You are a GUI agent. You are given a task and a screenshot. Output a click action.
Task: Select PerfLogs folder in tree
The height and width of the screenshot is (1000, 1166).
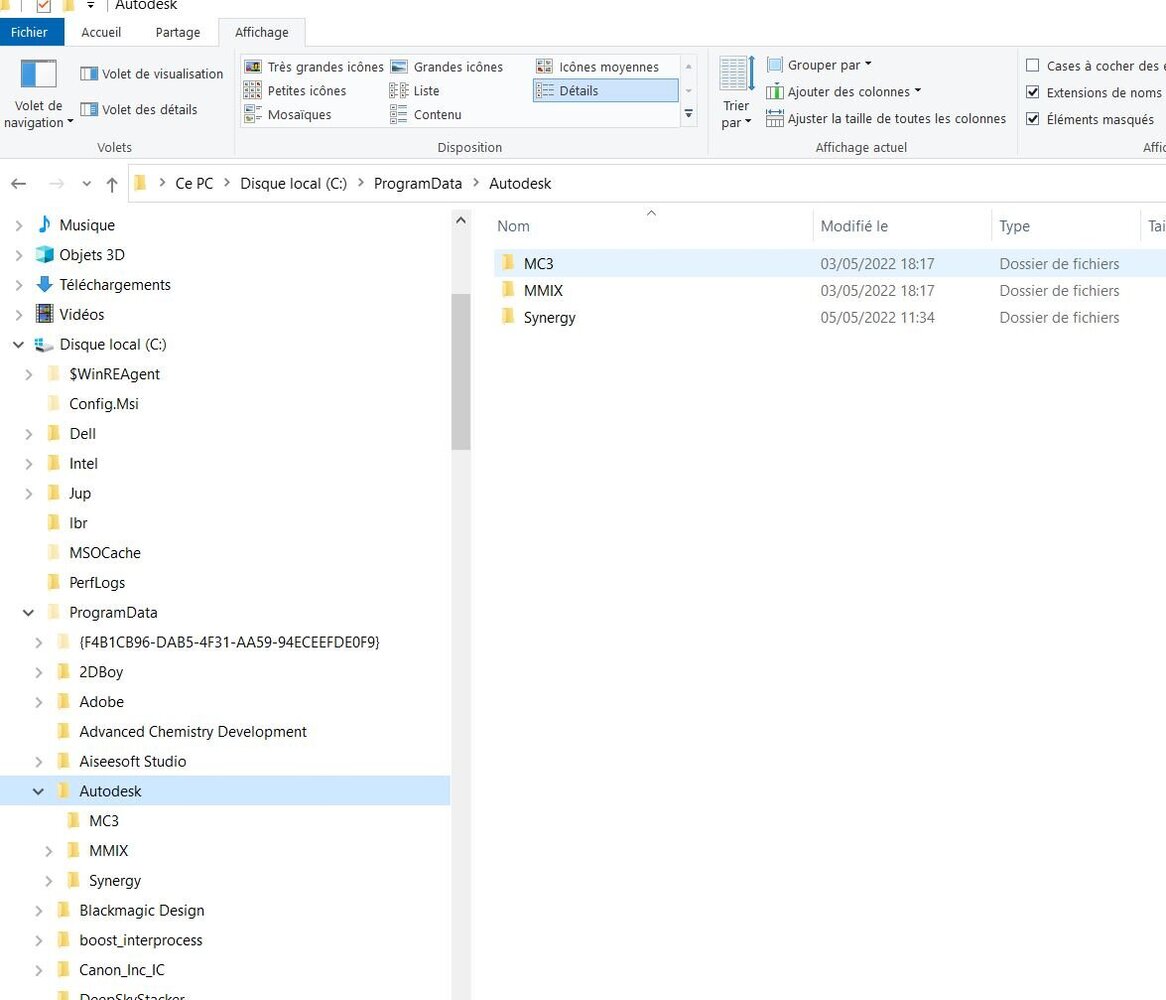pos(97,582)
